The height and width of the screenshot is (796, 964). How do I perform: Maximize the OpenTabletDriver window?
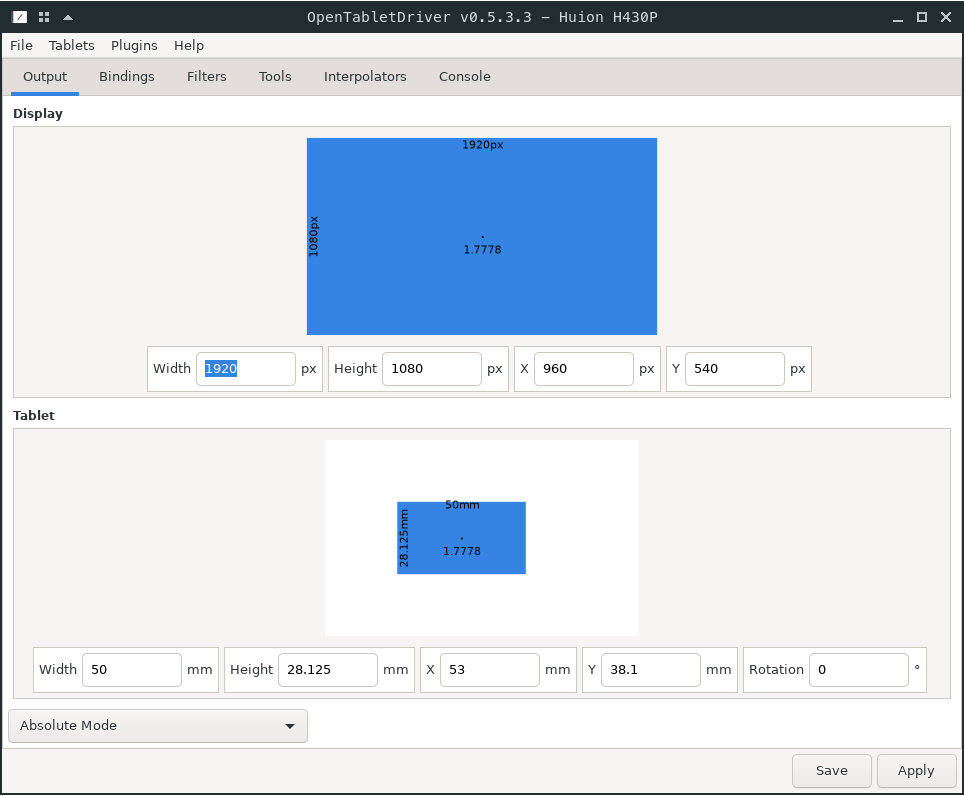pos(921,17)
